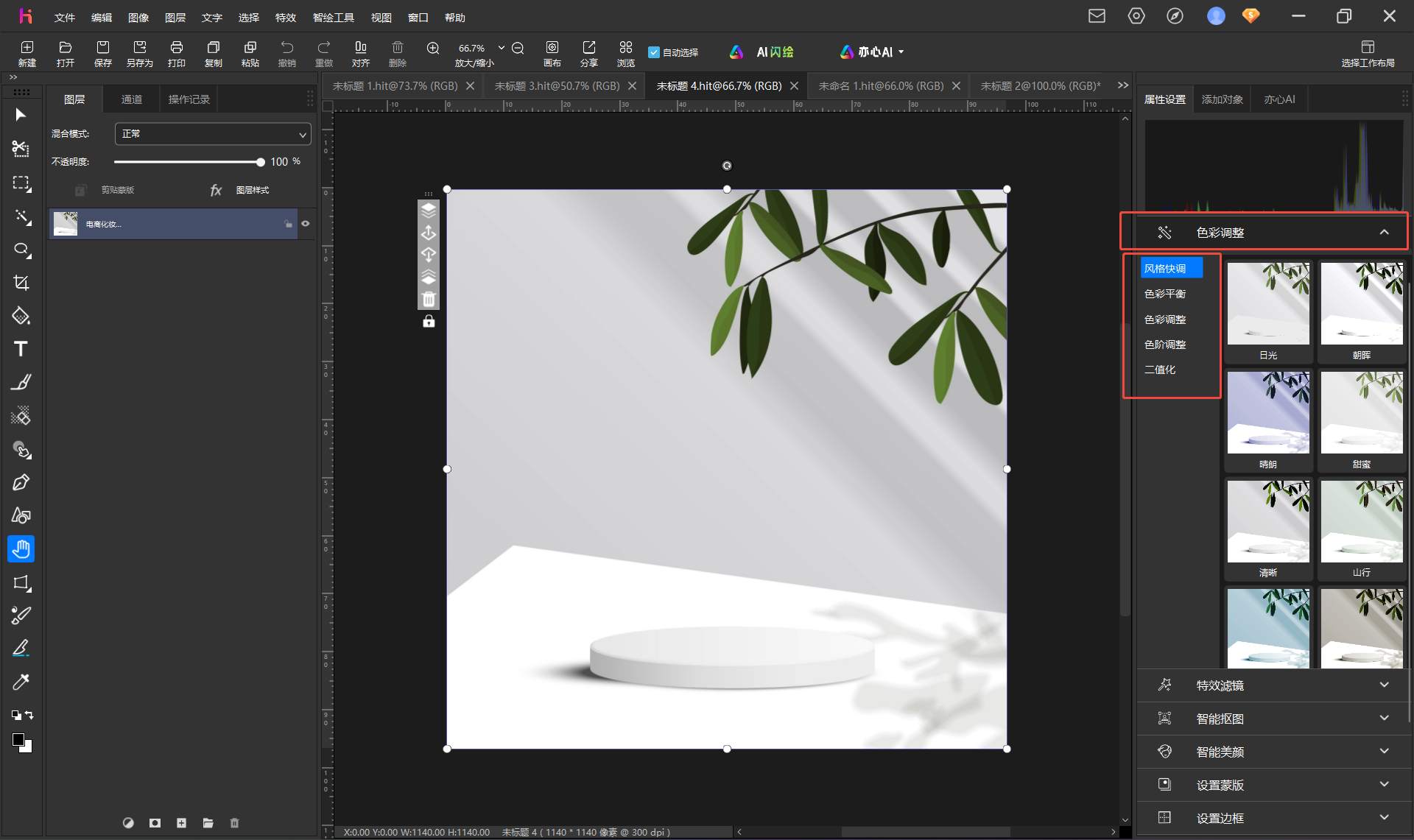Click the Browse (浏览) toolbar icon
Image resolution: width=1414 pixels, height=840 pixels.
click(626, 53)
